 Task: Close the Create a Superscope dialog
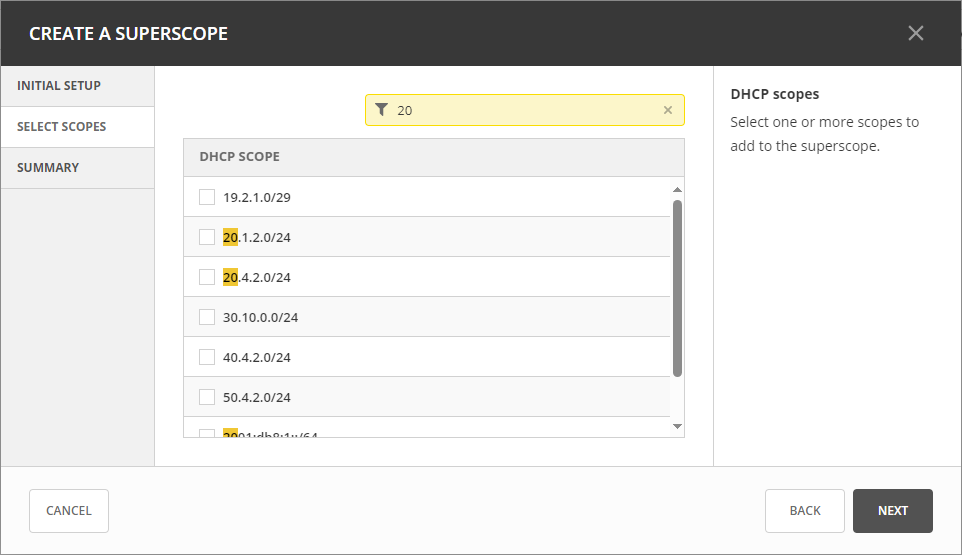click(x=915, y=33)
